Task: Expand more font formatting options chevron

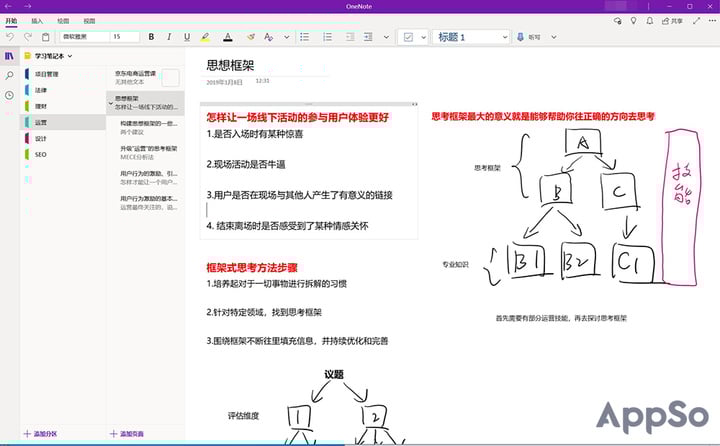Action: click(x=287, y=37)
